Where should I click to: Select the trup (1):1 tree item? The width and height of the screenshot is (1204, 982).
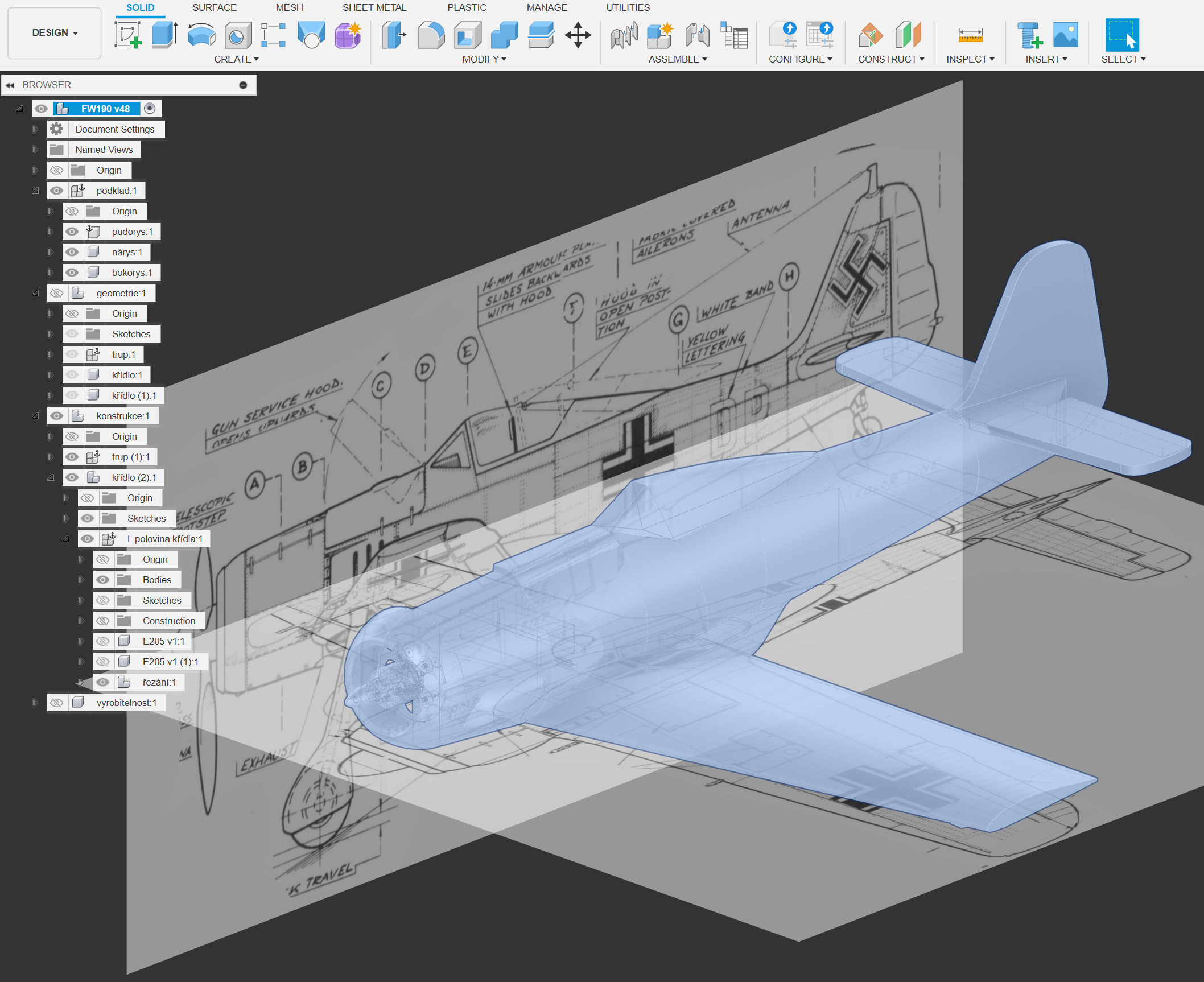pyautogui.click(x=130, y=457)
